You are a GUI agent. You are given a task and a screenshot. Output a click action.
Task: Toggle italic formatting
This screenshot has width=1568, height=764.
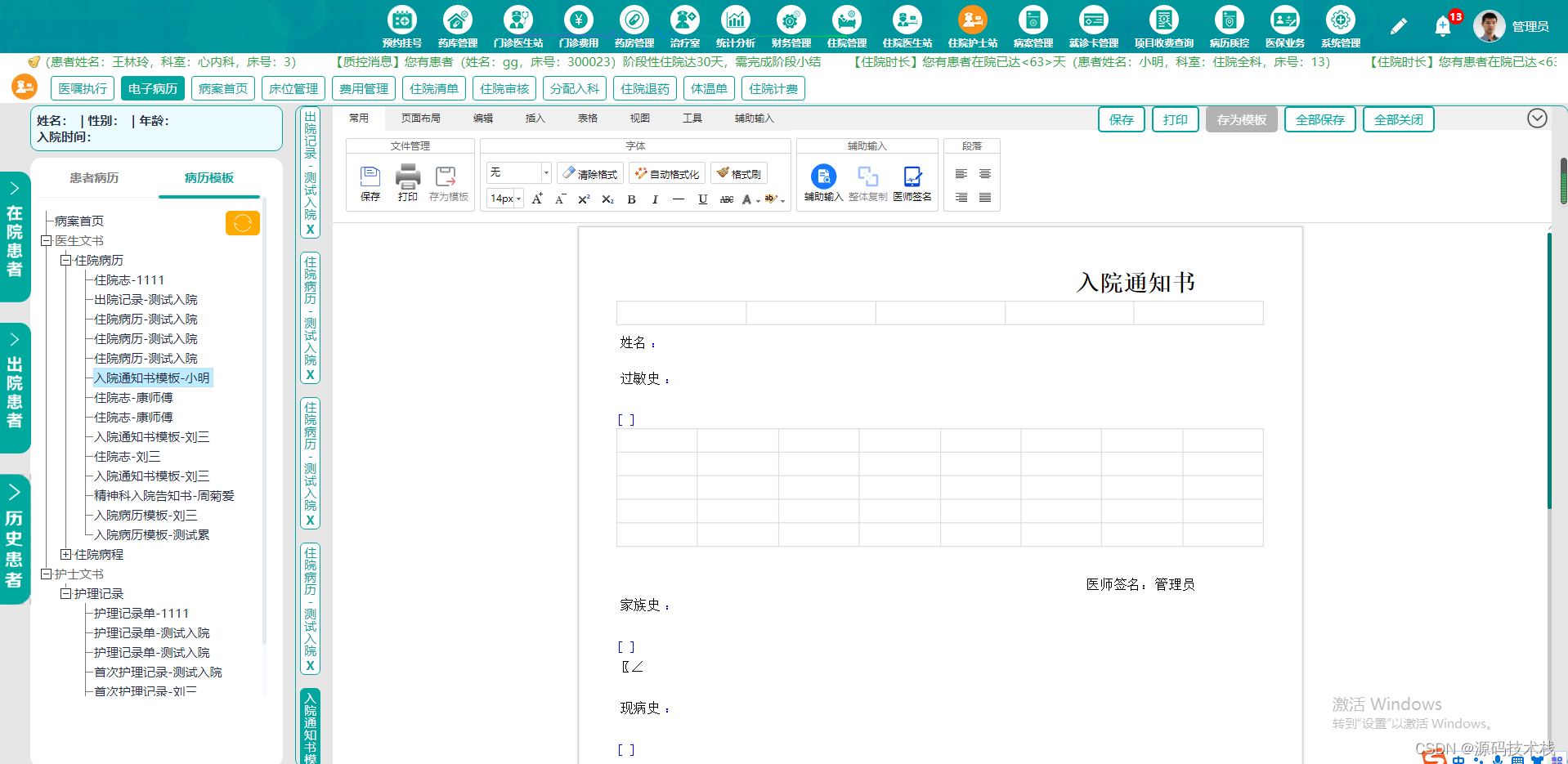click(654, 199)
